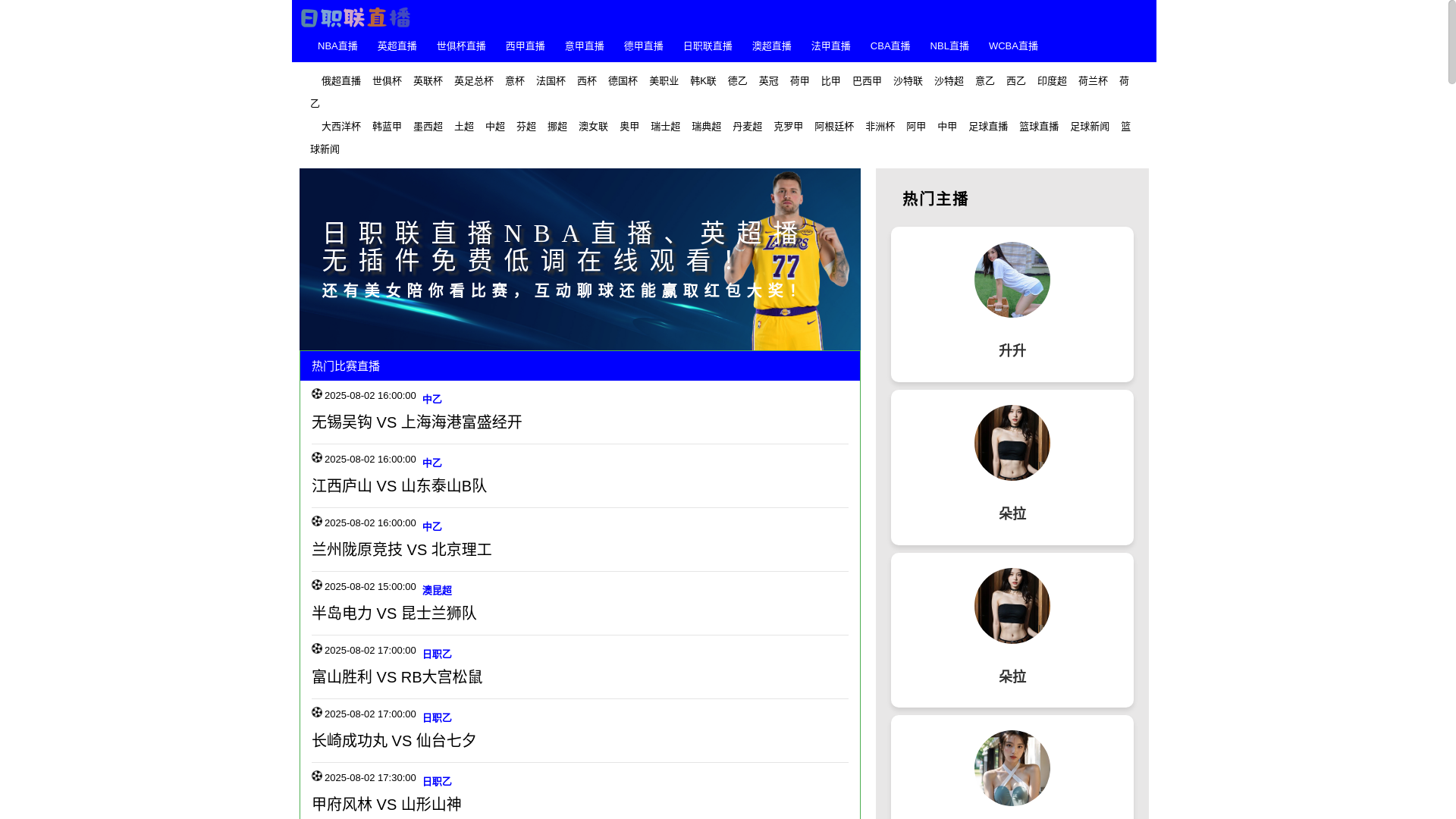Select 澳超直播 navigation item

(x=772, y=46)
